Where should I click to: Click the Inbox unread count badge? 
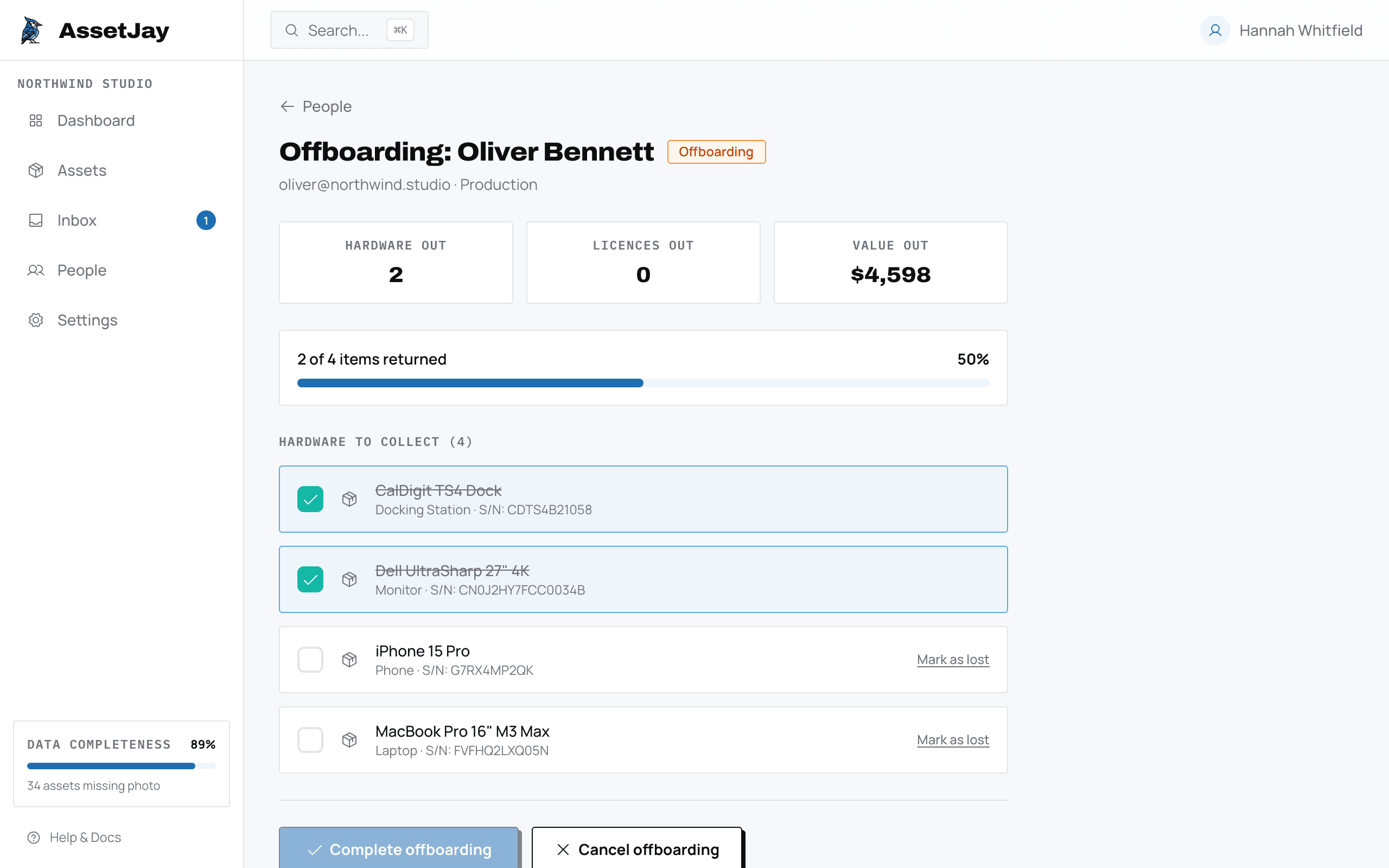[206, 220]
